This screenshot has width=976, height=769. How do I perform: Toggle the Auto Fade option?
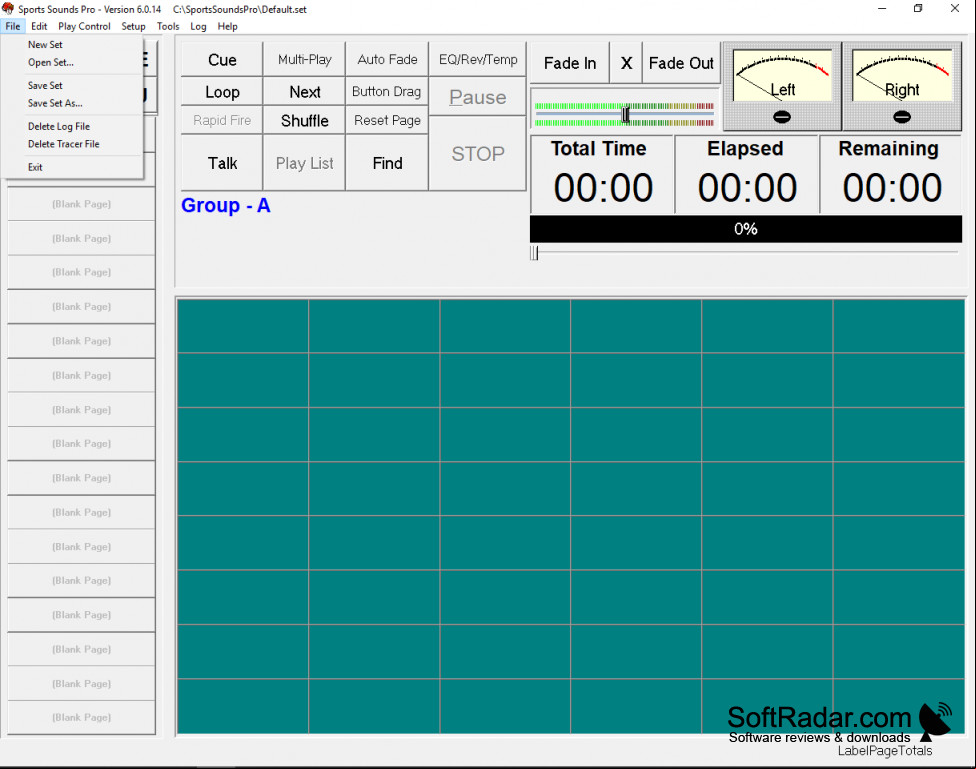[387, 60]
